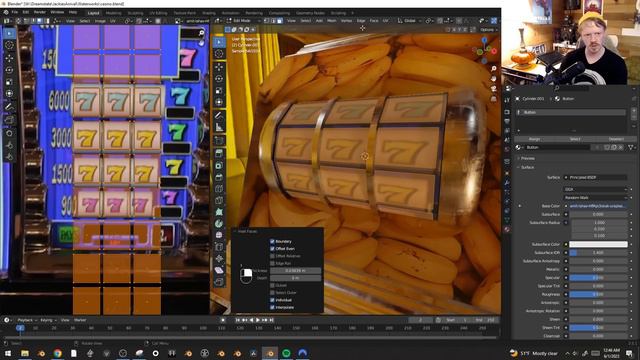
Task: Click the Select button in material slots
Action: click(x=575, y=139)
